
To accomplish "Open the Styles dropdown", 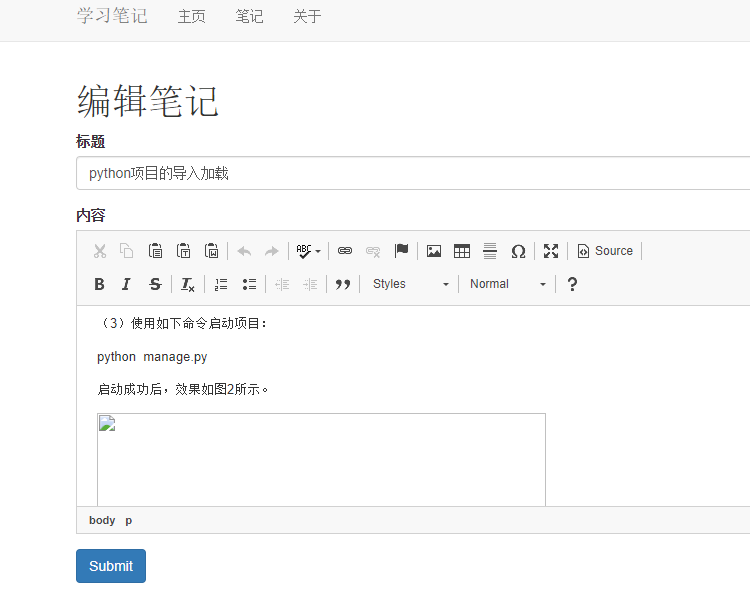I will pos(410,284).
